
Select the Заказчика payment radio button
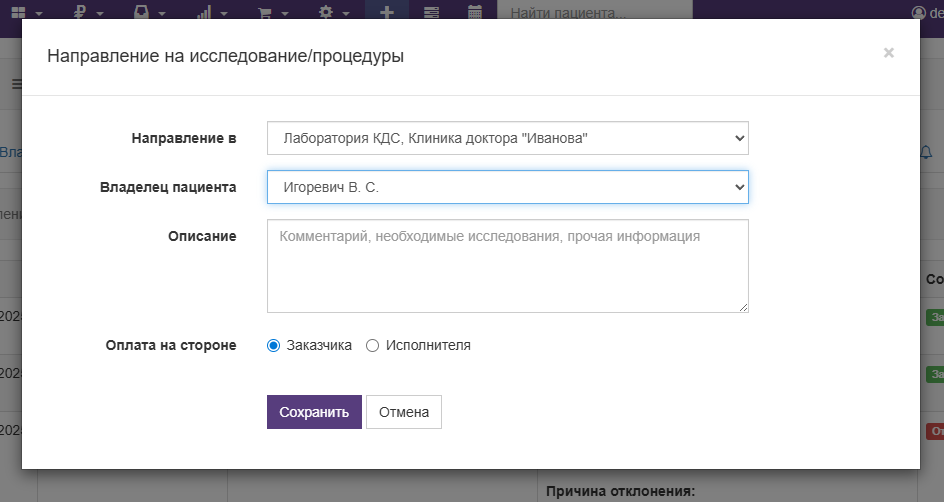[274, 345]
